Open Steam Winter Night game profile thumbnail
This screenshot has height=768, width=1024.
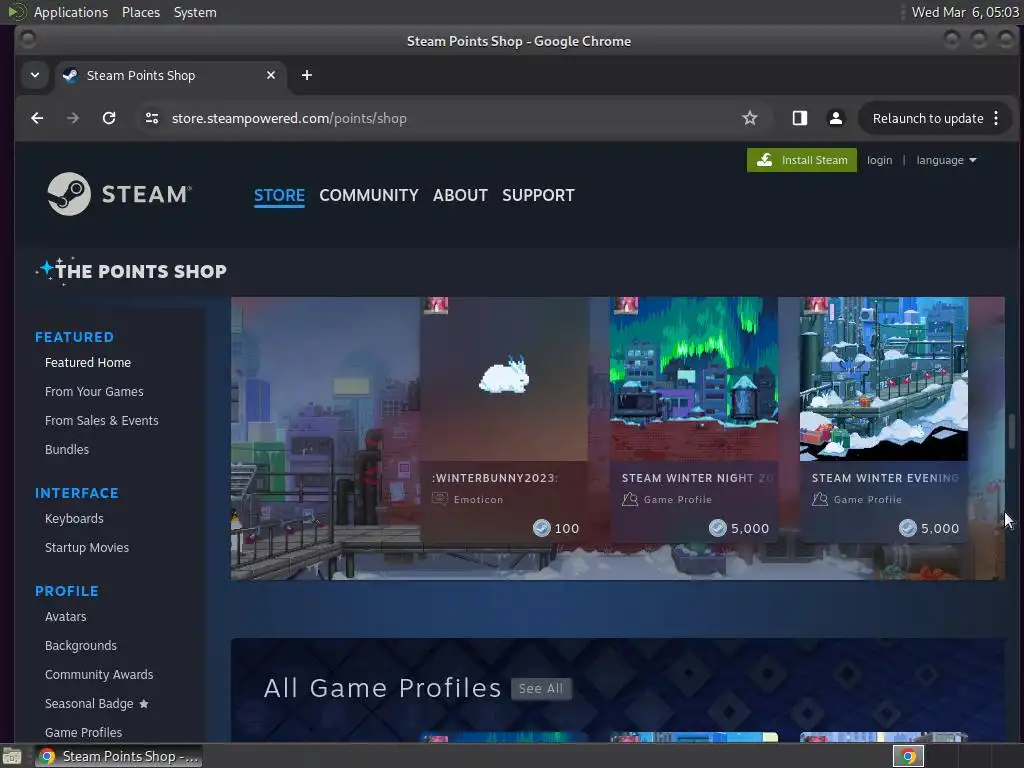(694, 379)
